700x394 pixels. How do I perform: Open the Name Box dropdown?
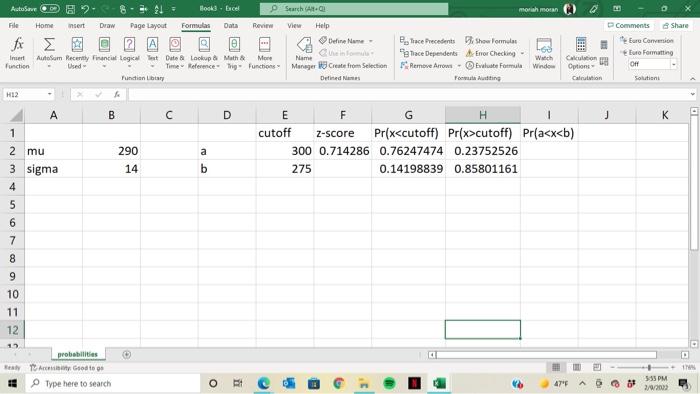pyautogui.click(x=50, y=94)
